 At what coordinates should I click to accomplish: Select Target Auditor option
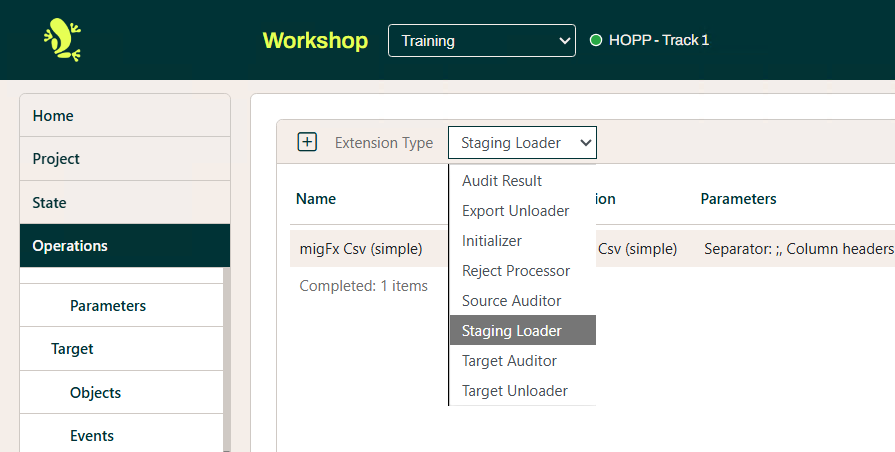pyautogui.click(x=523, y=361)
